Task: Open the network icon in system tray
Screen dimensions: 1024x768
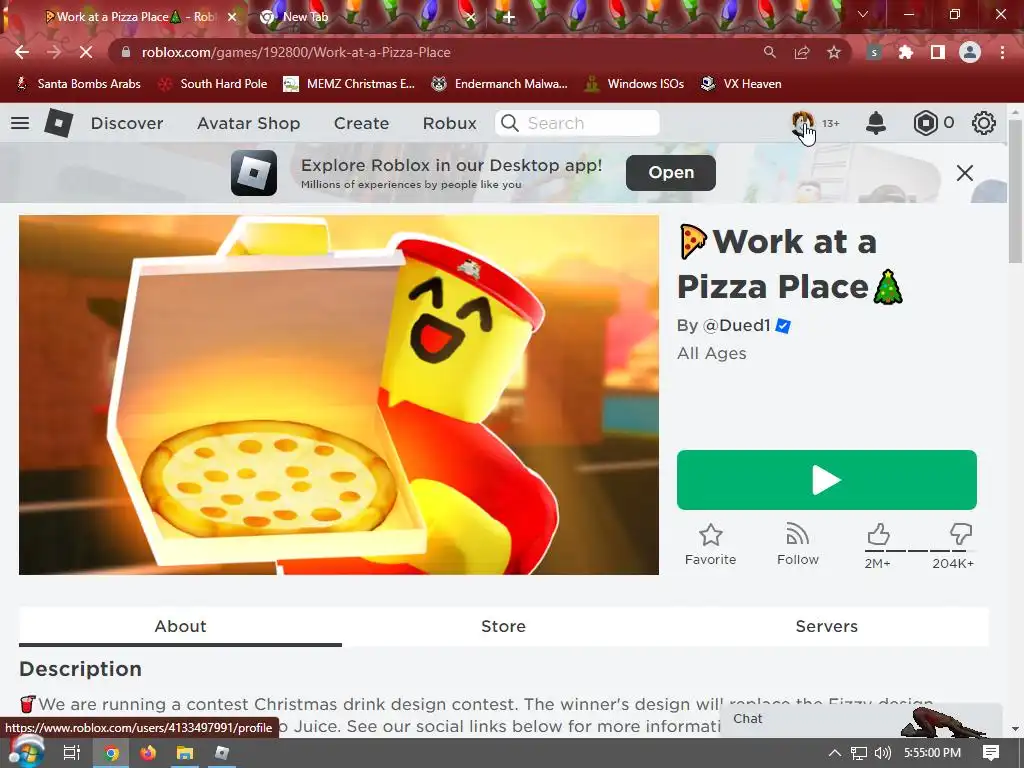Action: [x=859, y=753]
